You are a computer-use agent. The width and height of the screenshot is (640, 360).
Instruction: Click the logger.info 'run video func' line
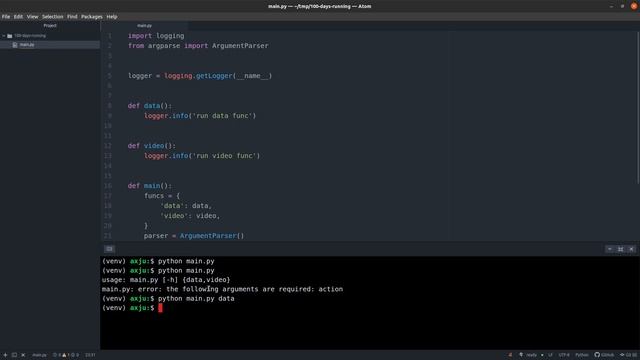click(x=202, y=156)
